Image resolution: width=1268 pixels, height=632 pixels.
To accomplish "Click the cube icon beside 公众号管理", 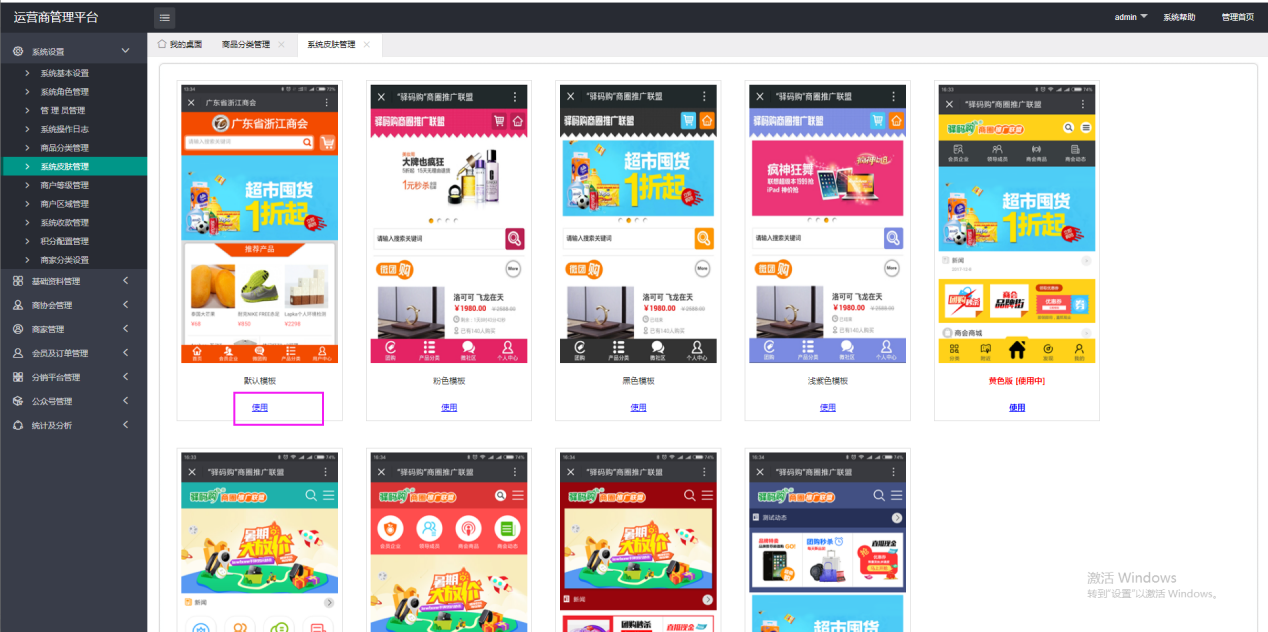I will [x=18, y=401].
